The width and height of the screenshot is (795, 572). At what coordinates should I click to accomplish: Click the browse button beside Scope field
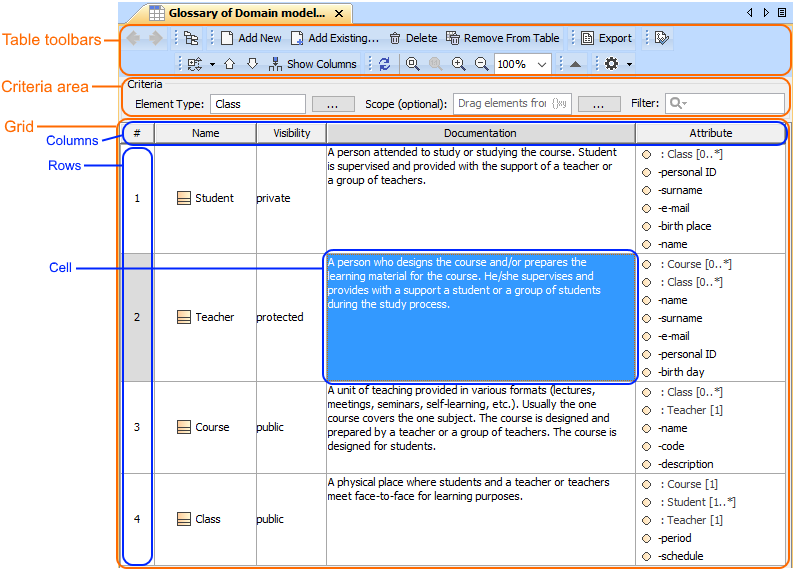(x=599, y=104)
